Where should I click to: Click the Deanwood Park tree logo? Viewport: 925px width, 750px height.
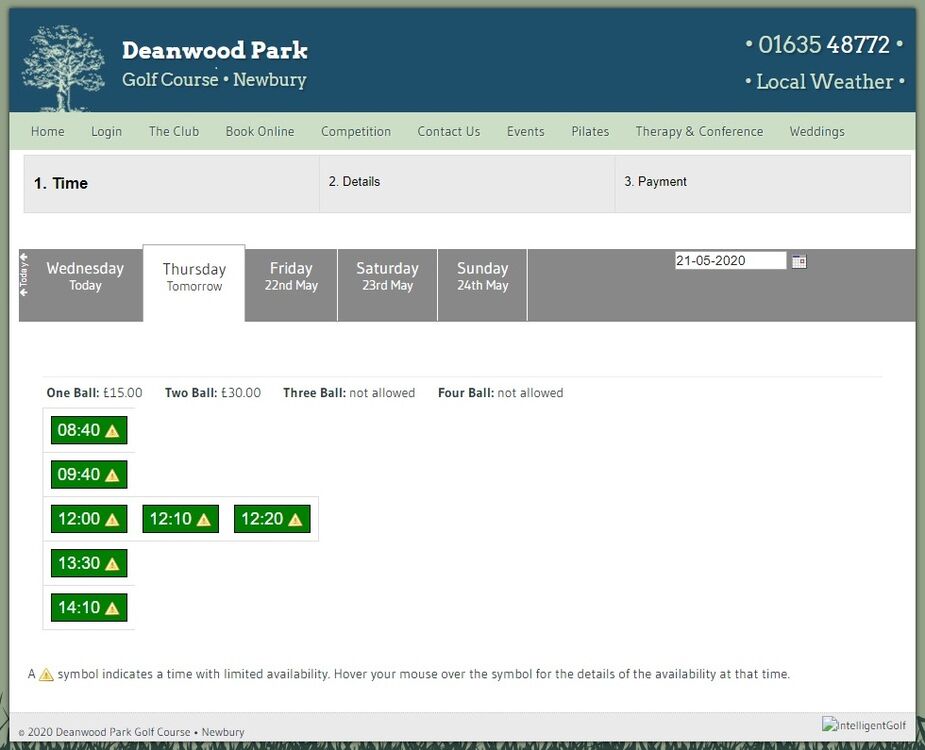pos(63,67)
